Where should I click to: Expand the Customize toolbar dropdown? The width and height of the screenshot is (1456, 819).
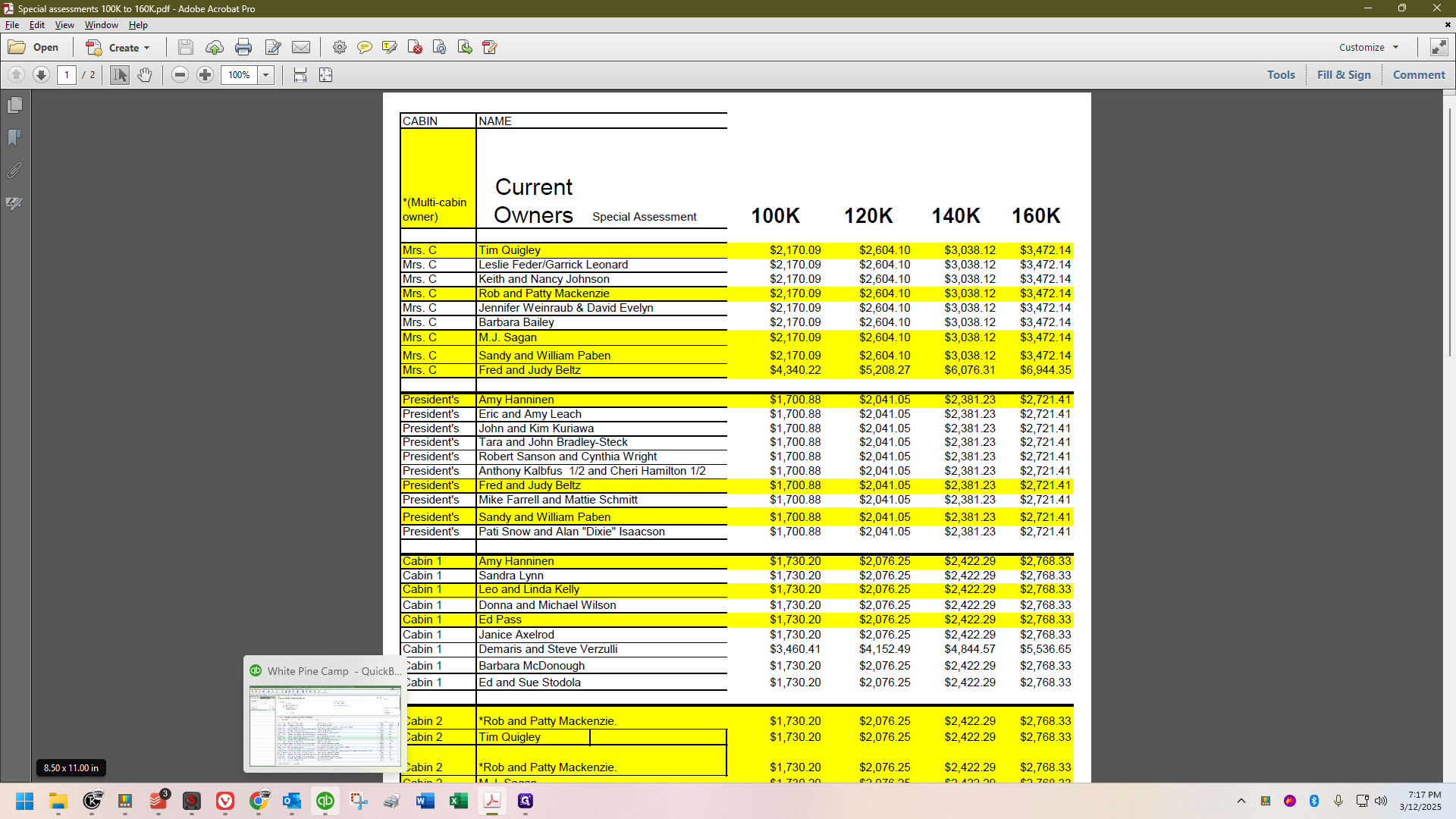point(1369,47)
